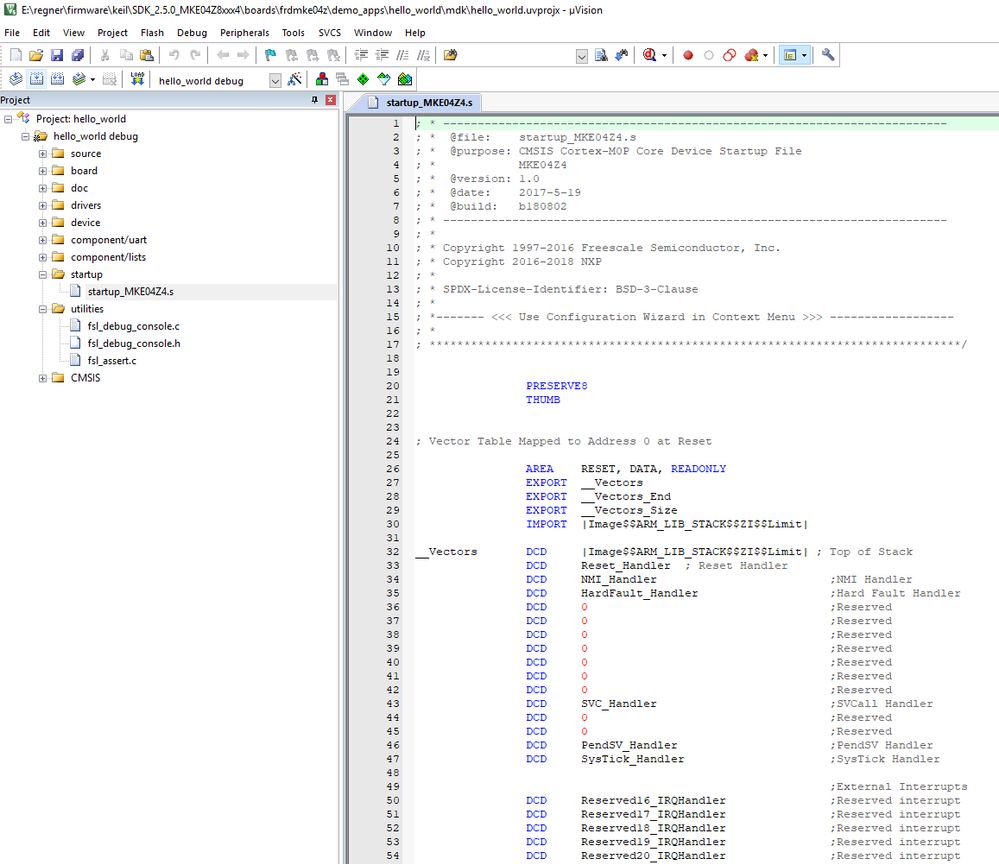
Task: Click the indent selected lines icon
Action: [361, 55]
